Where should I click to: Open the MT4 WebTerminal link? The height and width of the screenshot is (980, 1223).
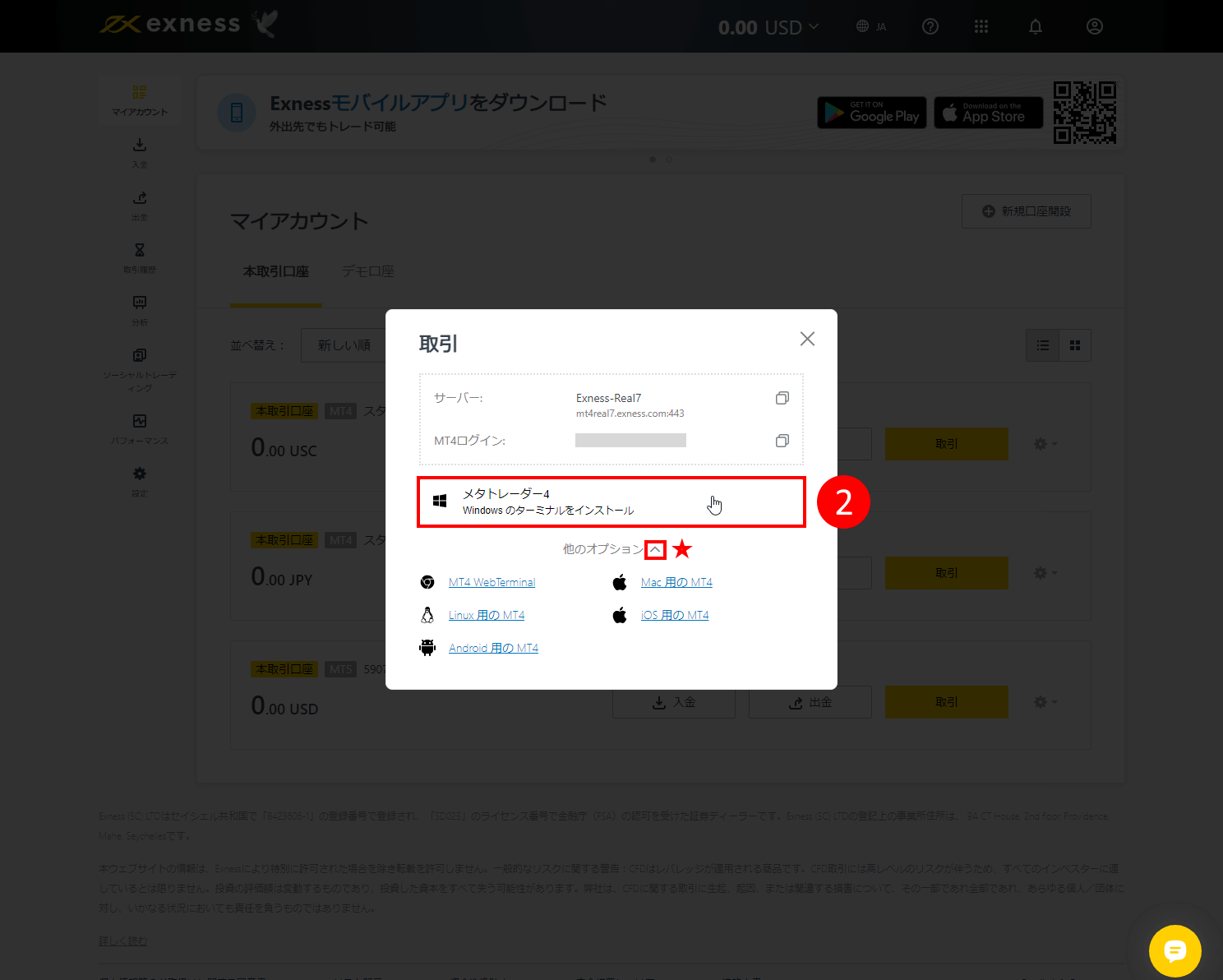pyautogui.click(x=492, y=582)
